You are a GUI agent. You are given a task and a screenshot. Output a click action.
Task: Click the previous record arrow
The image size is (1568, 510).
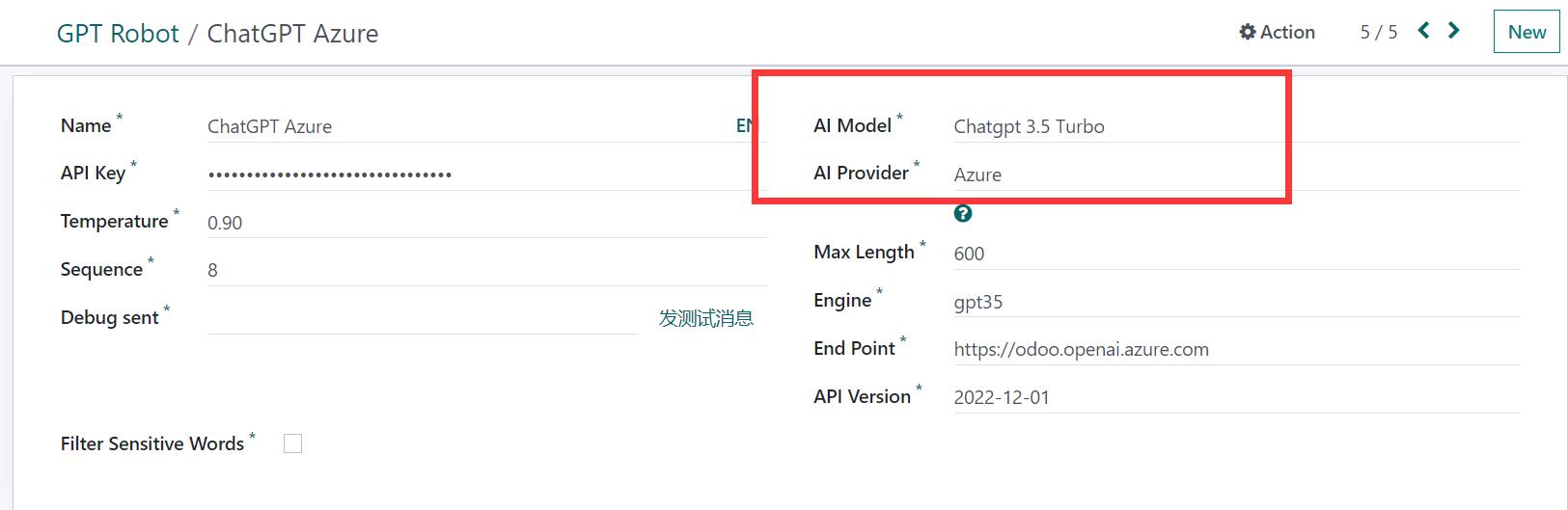point(1423,31)
